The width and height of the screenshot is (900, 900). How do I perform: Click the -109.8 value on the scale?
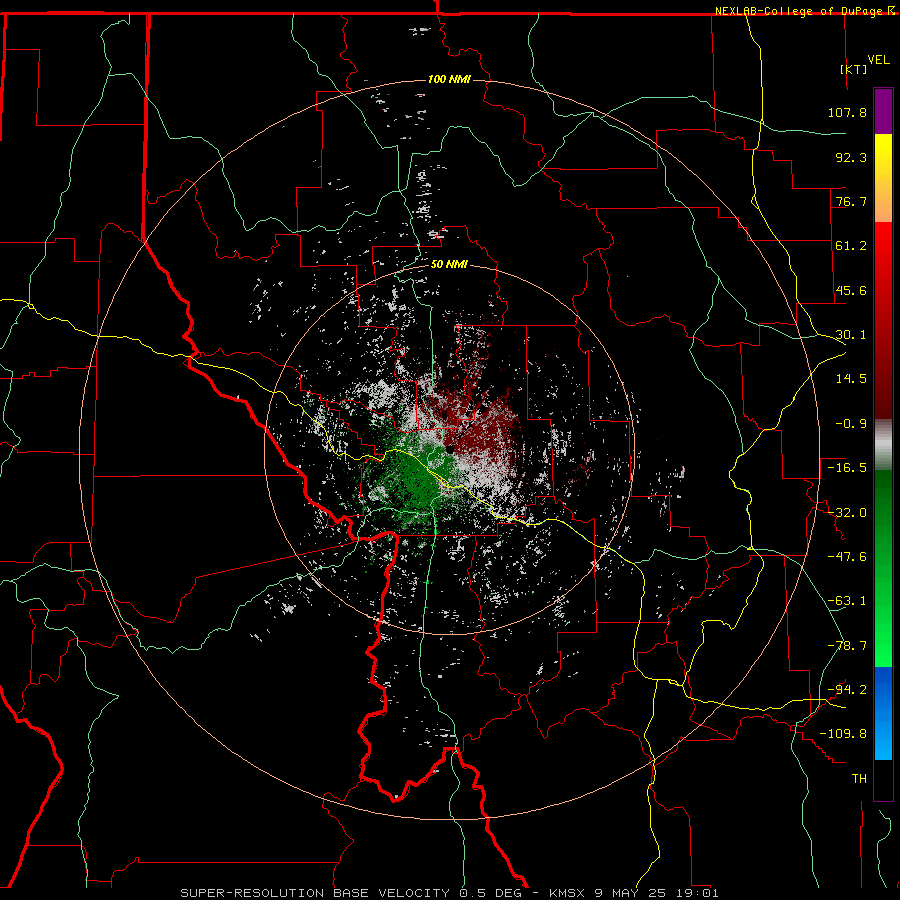coord(843,734)
